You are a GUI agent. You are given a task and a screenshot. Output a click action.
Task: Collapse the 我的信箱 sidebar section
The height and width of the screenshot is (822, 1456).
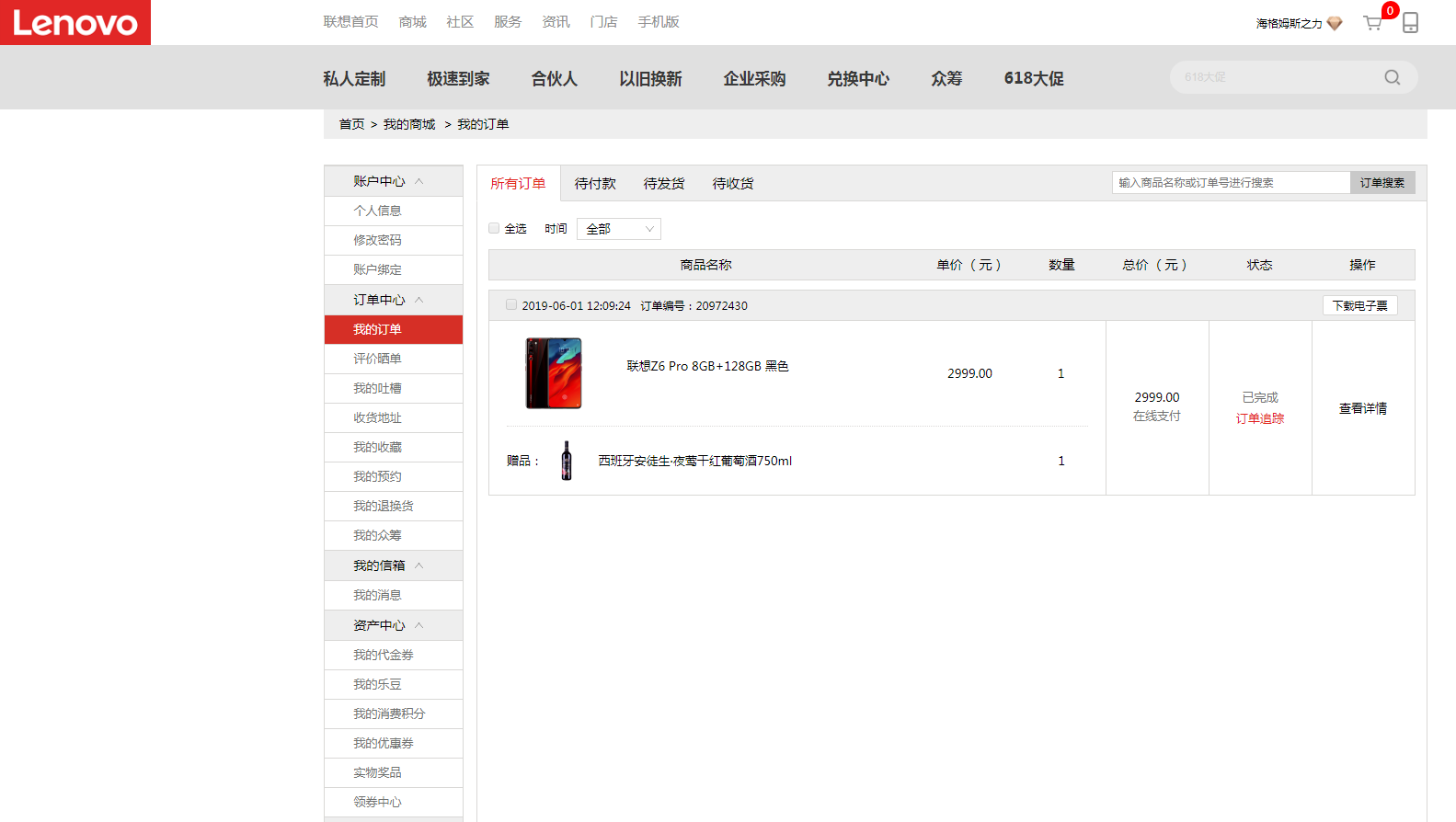click(x=418, y=565)
